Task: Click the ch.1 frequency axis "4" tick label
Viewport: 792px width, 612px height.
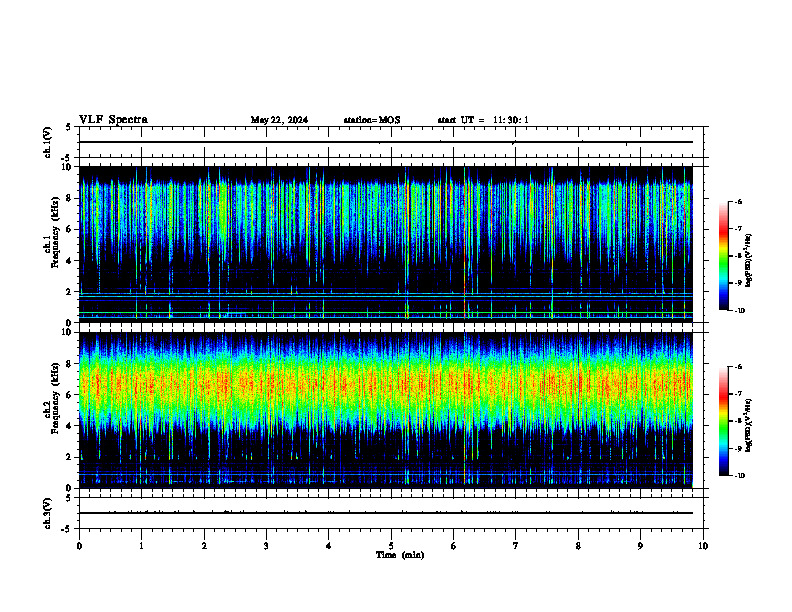Action: click(x=69, y=261)
